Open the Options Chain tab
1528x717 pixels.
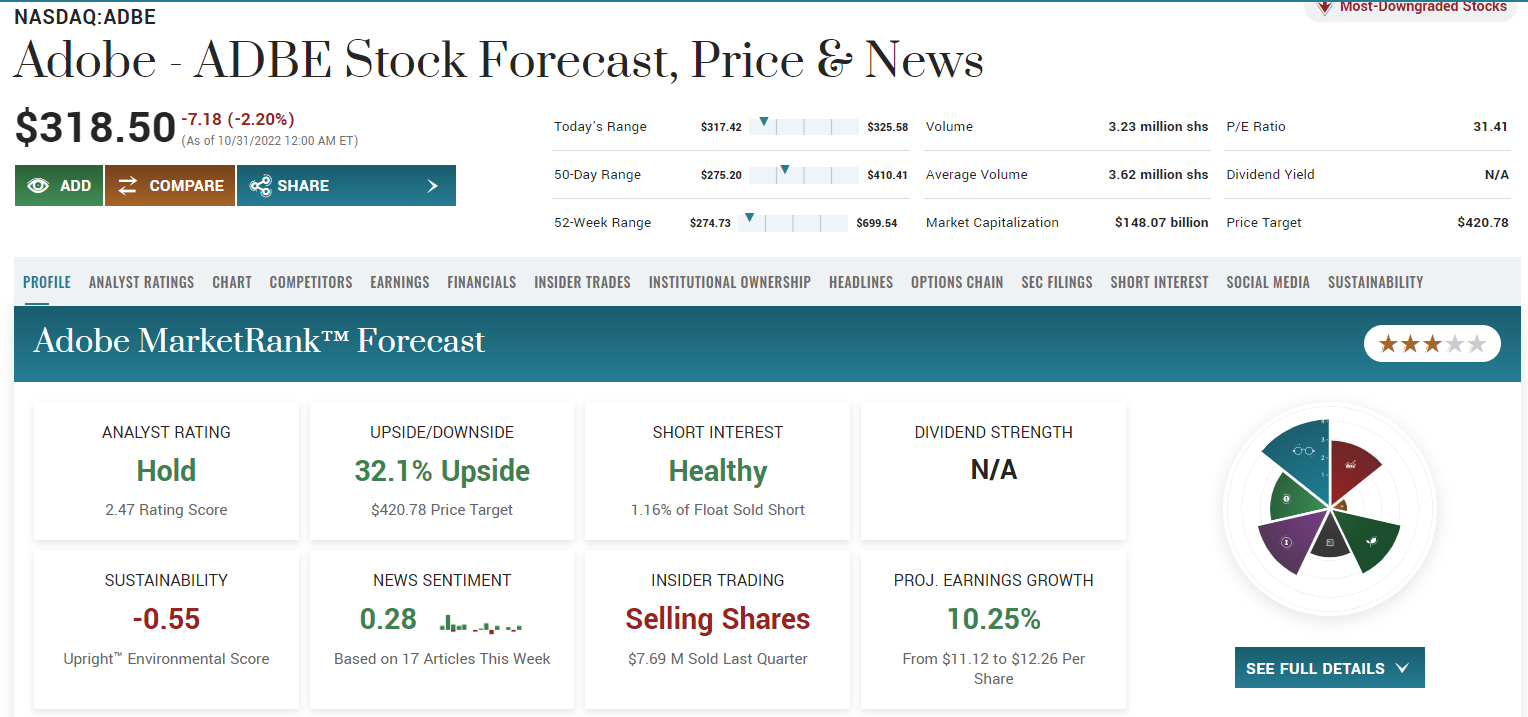pos(957,282)
